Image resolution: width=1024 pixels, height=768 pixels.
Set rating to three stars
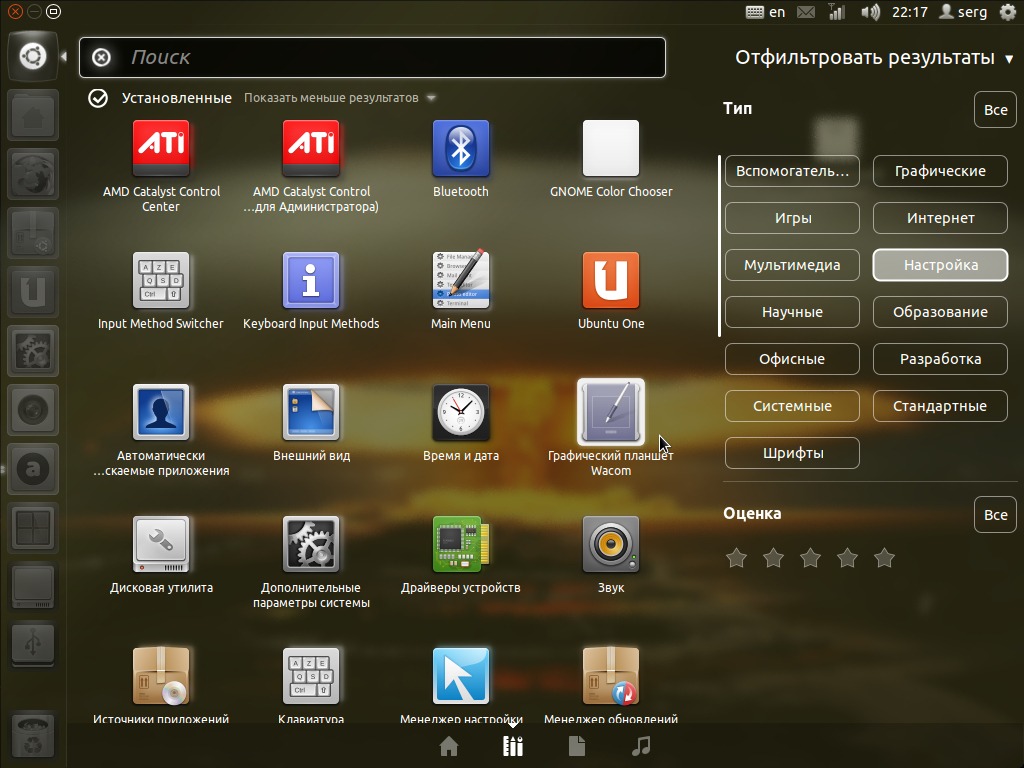coord(810,558)
